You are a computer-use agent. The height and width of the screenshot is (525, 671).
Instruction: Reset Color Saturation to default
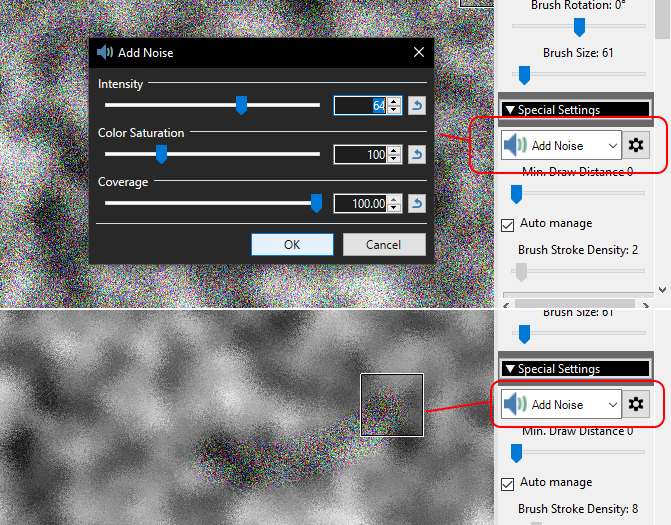point(417,154)
